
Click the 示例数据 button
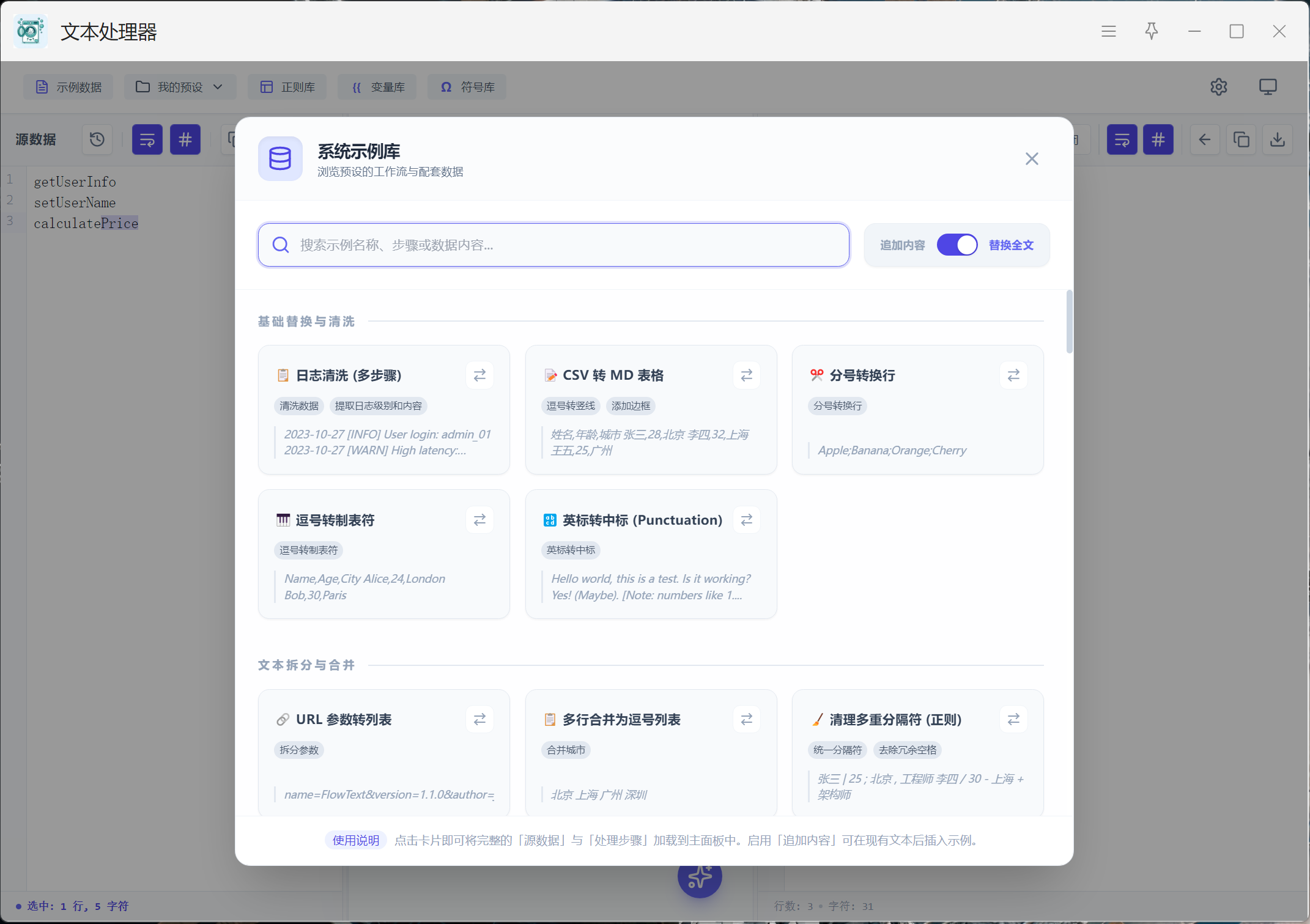pos(68,87)
